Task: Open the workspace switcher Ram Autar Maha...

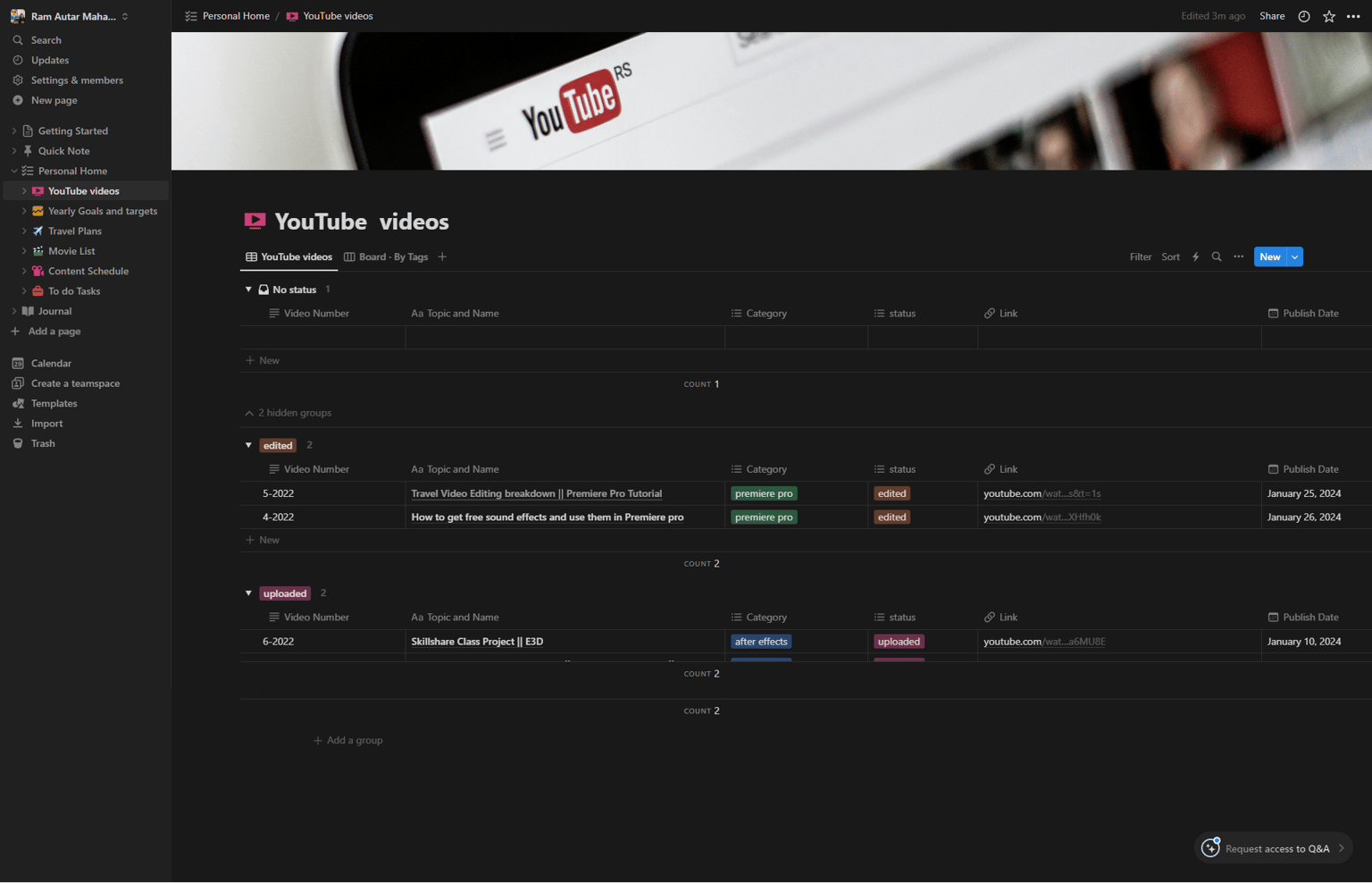Action: pyautogui.click(x=71, y=16)
